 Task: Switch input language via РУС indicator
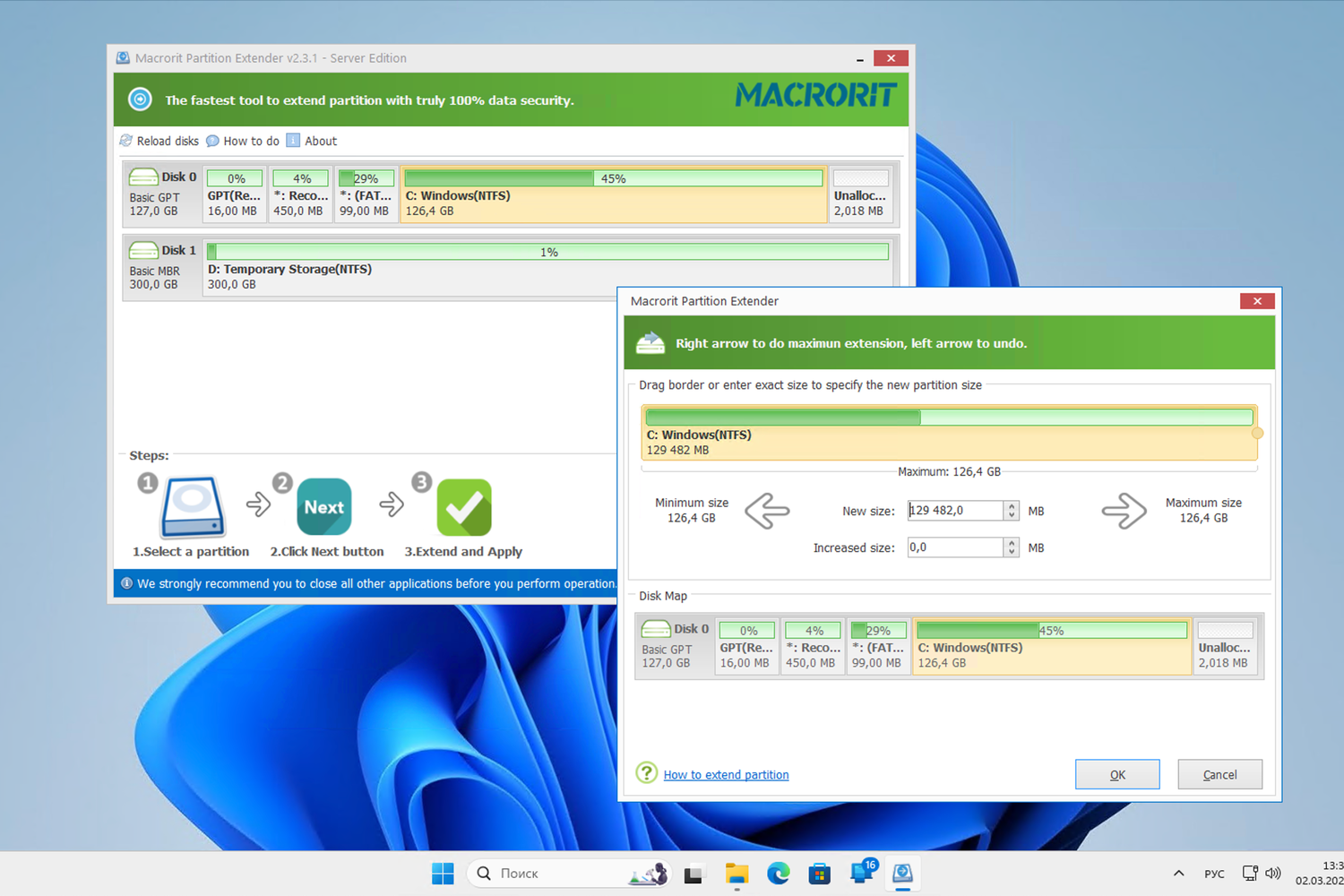tap(1214, 874)
